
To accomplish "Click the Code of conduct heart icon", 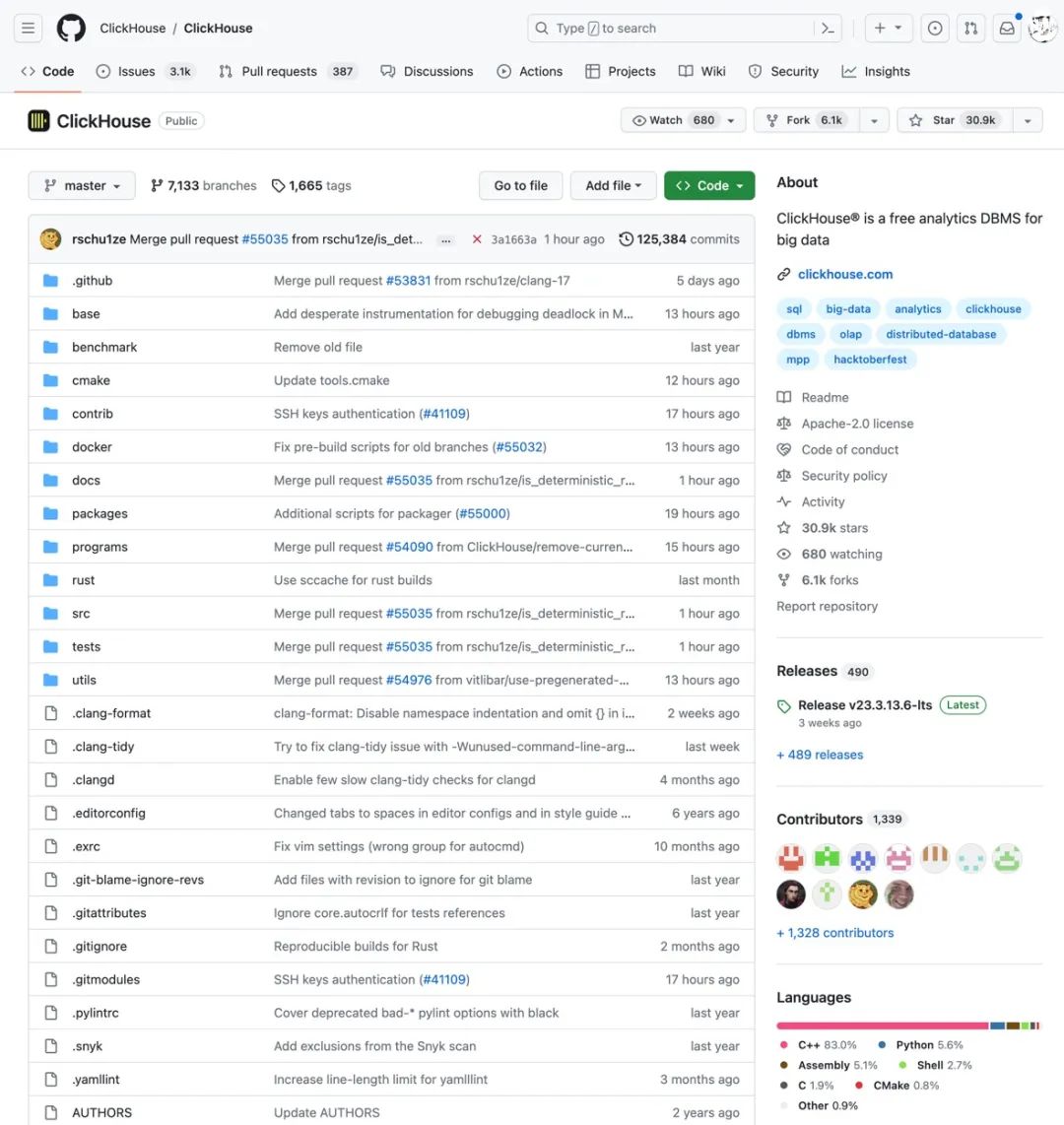I will (783, 450).
